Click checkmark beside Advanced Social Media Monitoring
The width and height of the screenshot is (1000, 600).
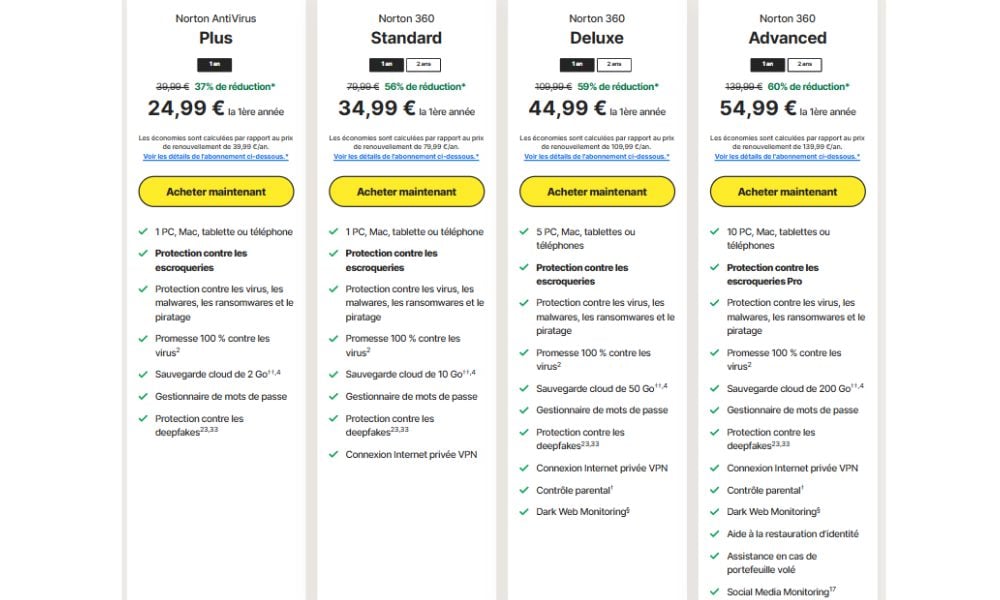pyautogui.click(x=715, y=592)
